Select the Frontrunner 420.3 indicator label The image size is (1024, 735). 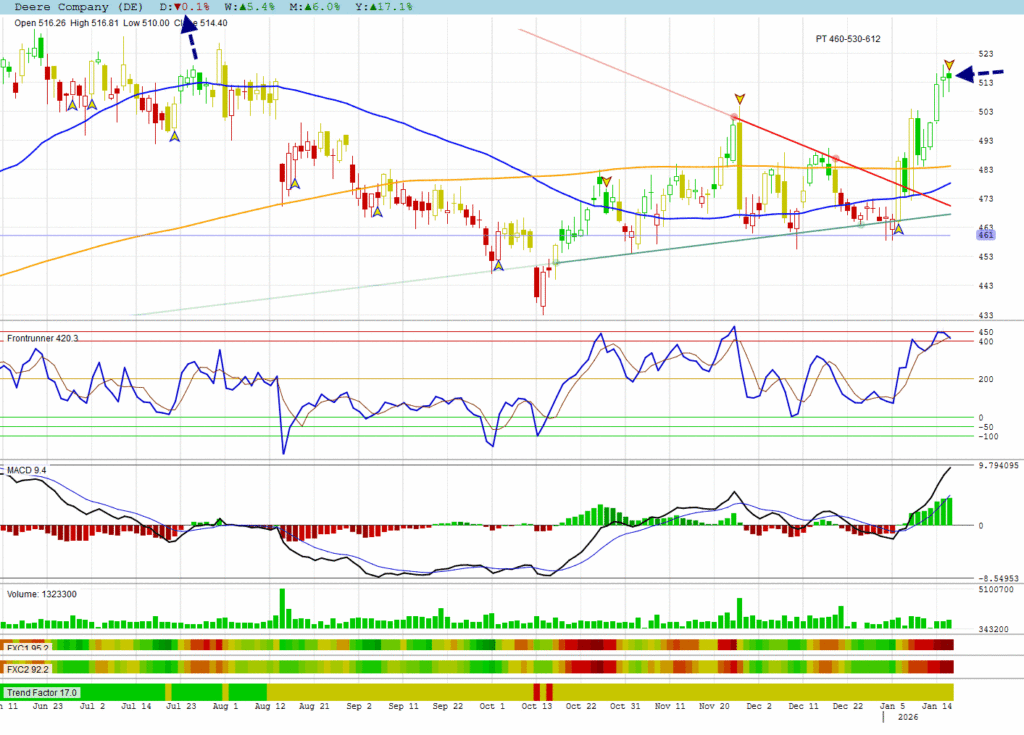(x=42, y=339)
